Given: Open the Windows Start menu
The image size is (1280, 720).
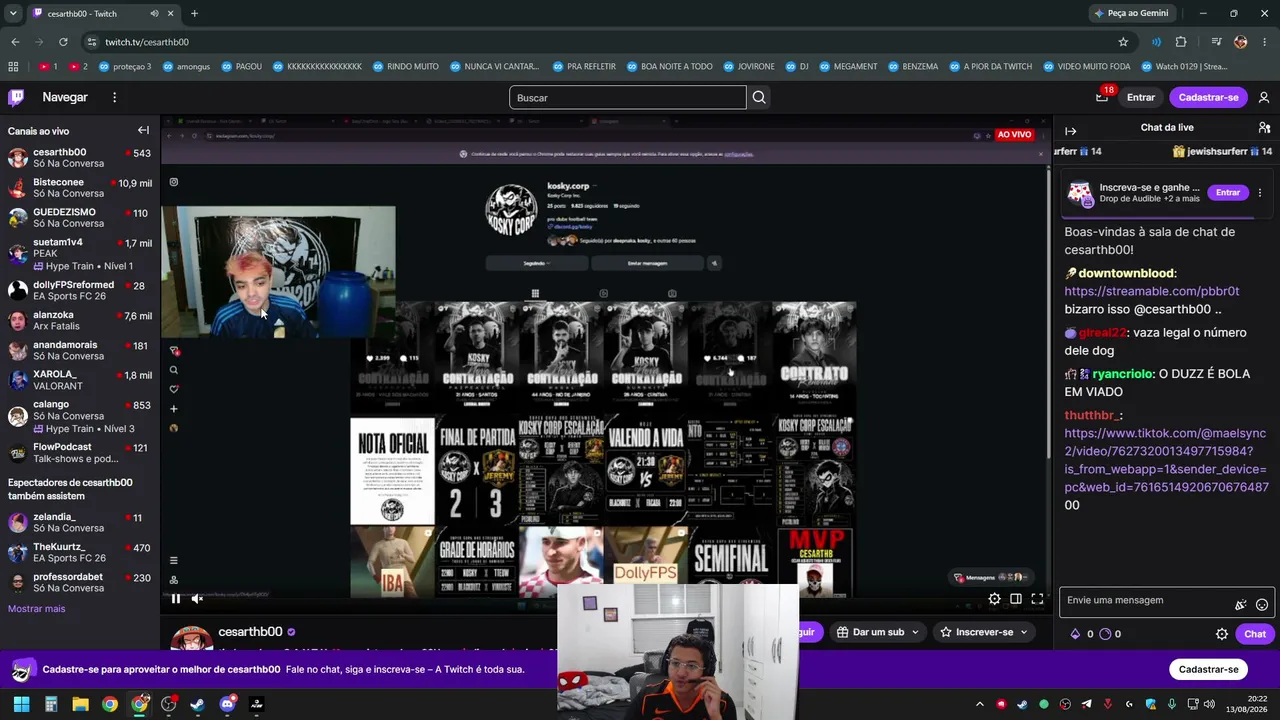Looking at the screenshot, I should 21,704.
